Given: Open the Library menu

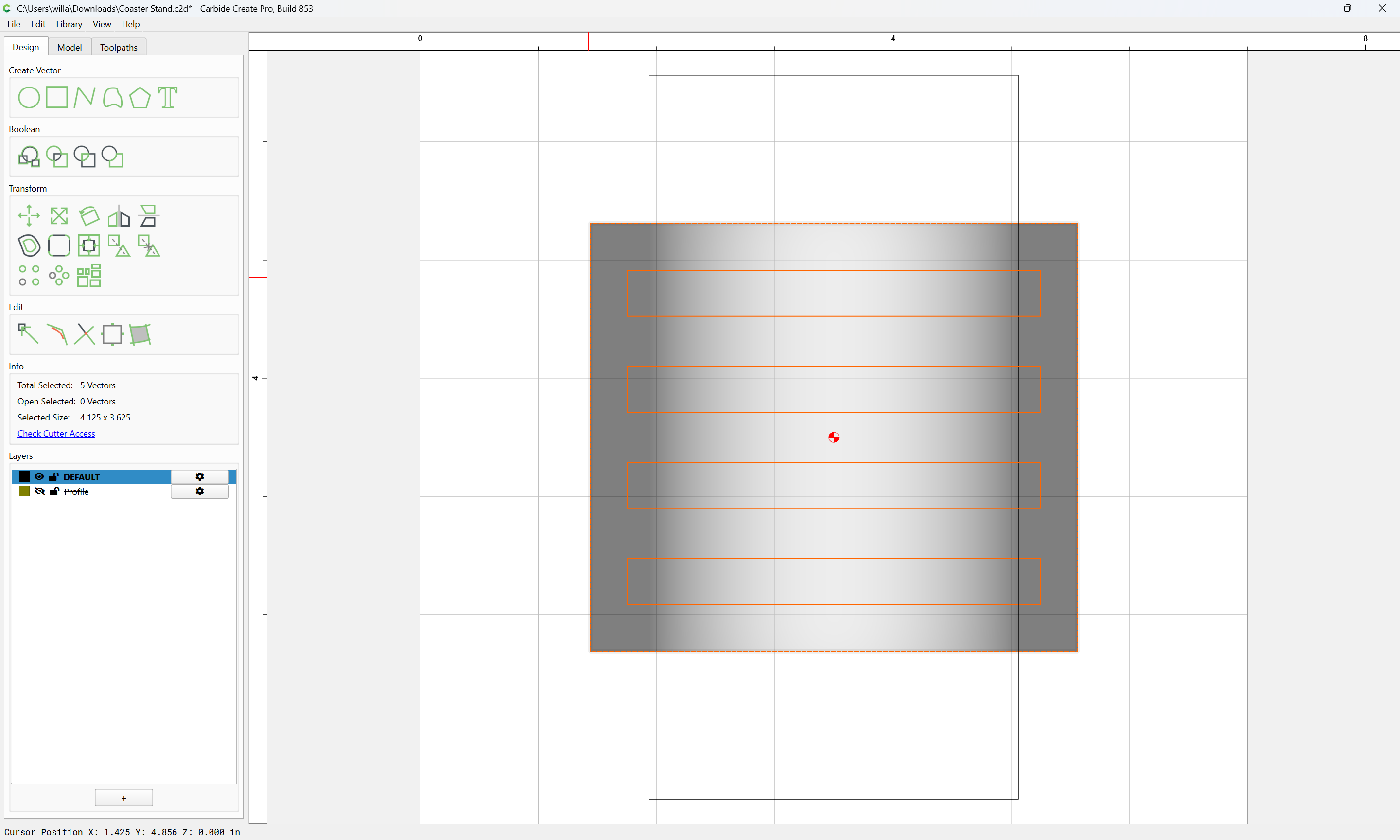Looking at the screenshot, I should pyautogui.click(x=69, y=24).
